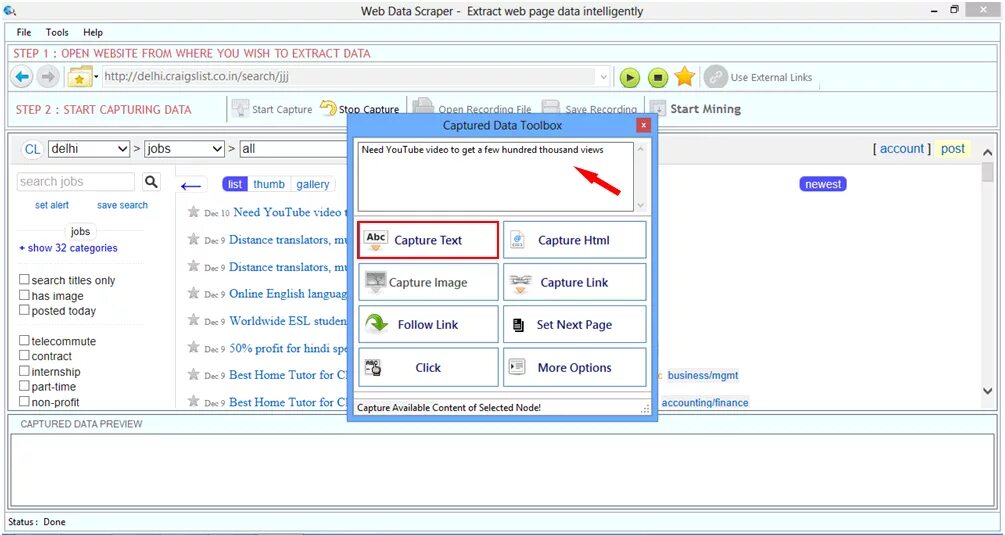
Task: Open favorites folder dropdown arrow
Action: point(96,78)
